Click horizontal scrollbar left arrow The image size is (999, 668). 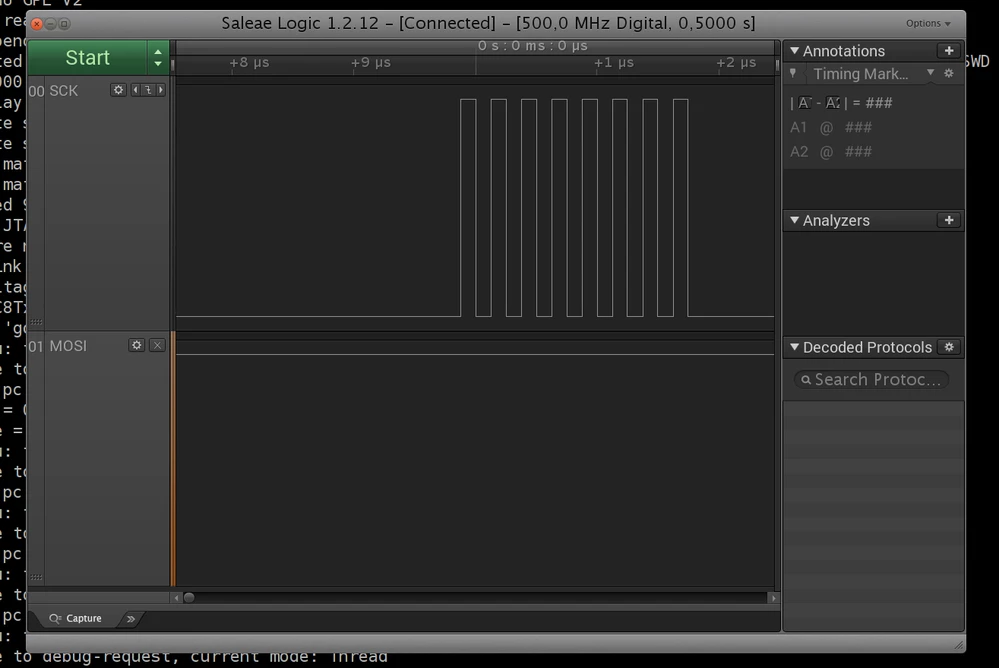(x=176, y=598)
